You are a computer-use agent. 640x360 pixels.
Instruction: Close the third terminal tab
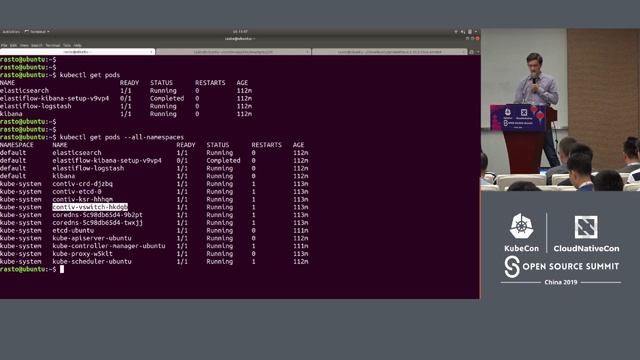pyautogui.click(x=464, y=52)
